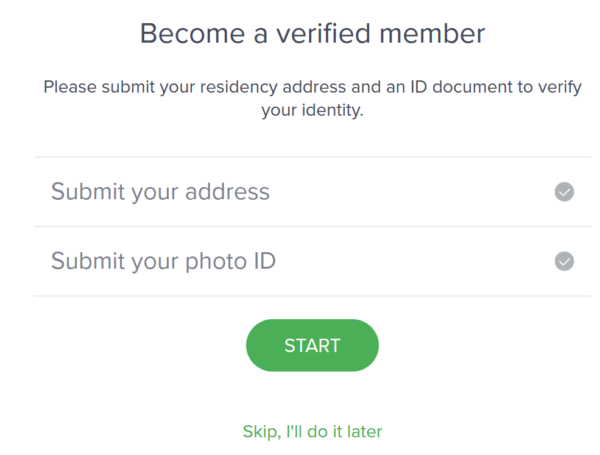Select the Submit your address label text
This screenshot has height=455, width=600.
[x=160, y=192]
